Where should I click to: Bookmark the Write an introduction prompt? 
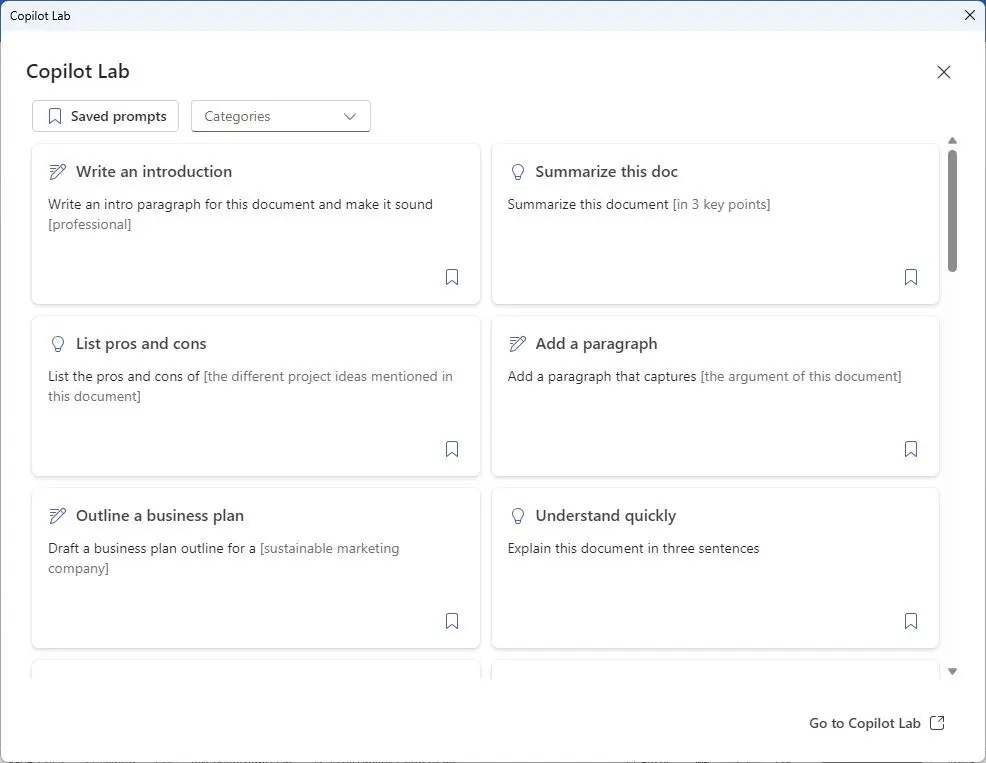click(452, 277)
